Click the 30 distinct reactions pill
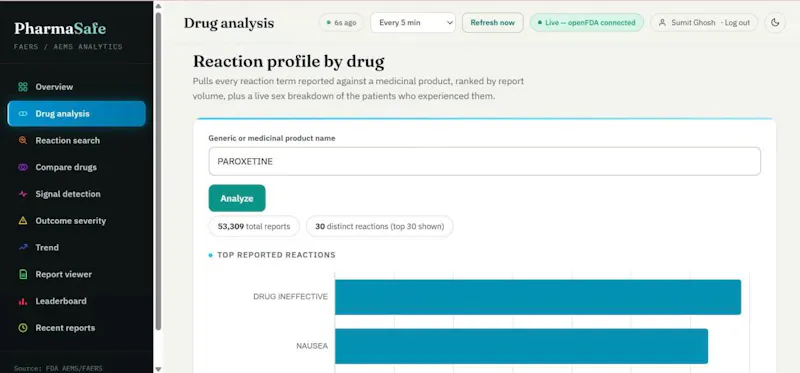This screenshot has width=800, height=373. click(x=379, y=226)
